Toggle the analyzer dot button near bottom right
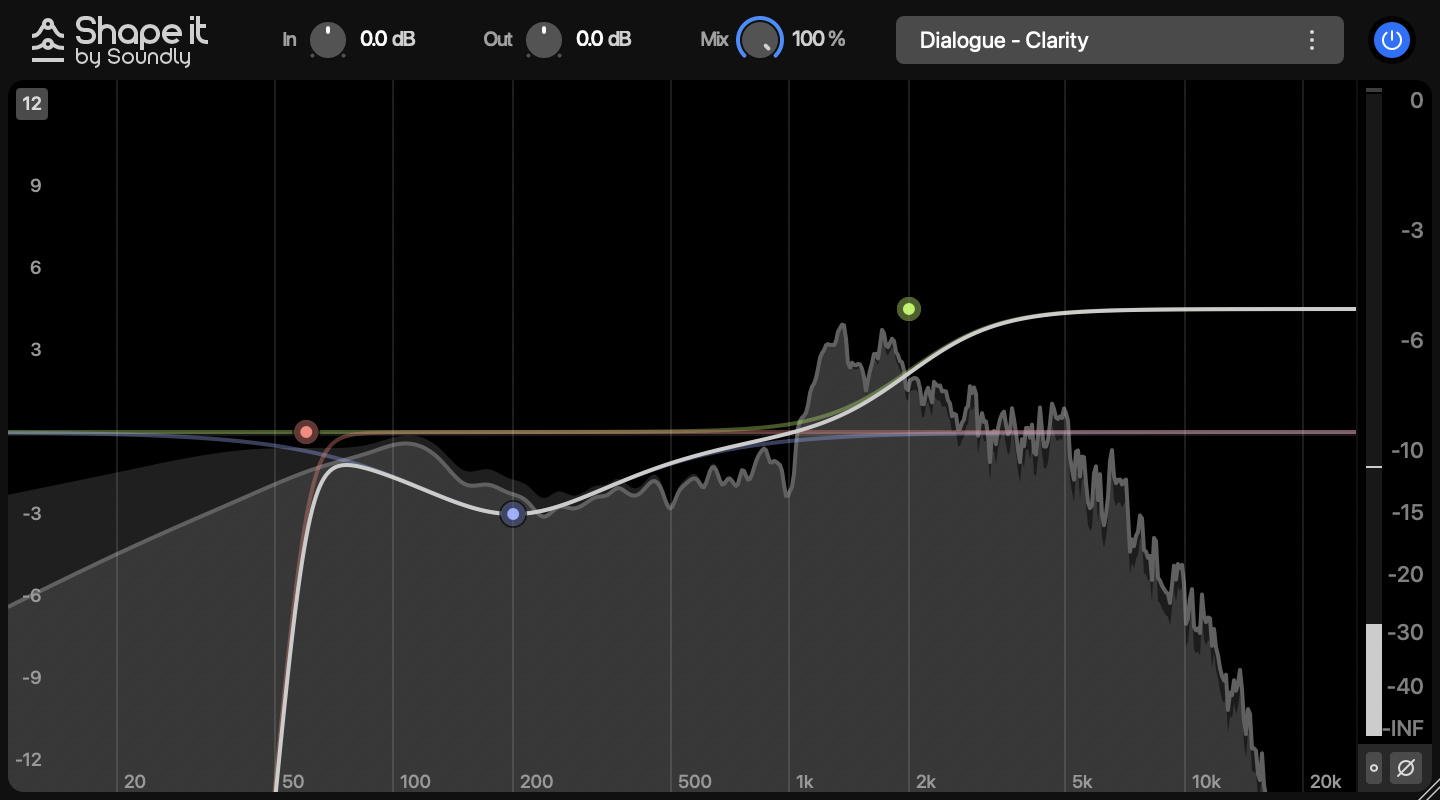The width and height of the screenshot is (1440, 800). click(1373, 768)
